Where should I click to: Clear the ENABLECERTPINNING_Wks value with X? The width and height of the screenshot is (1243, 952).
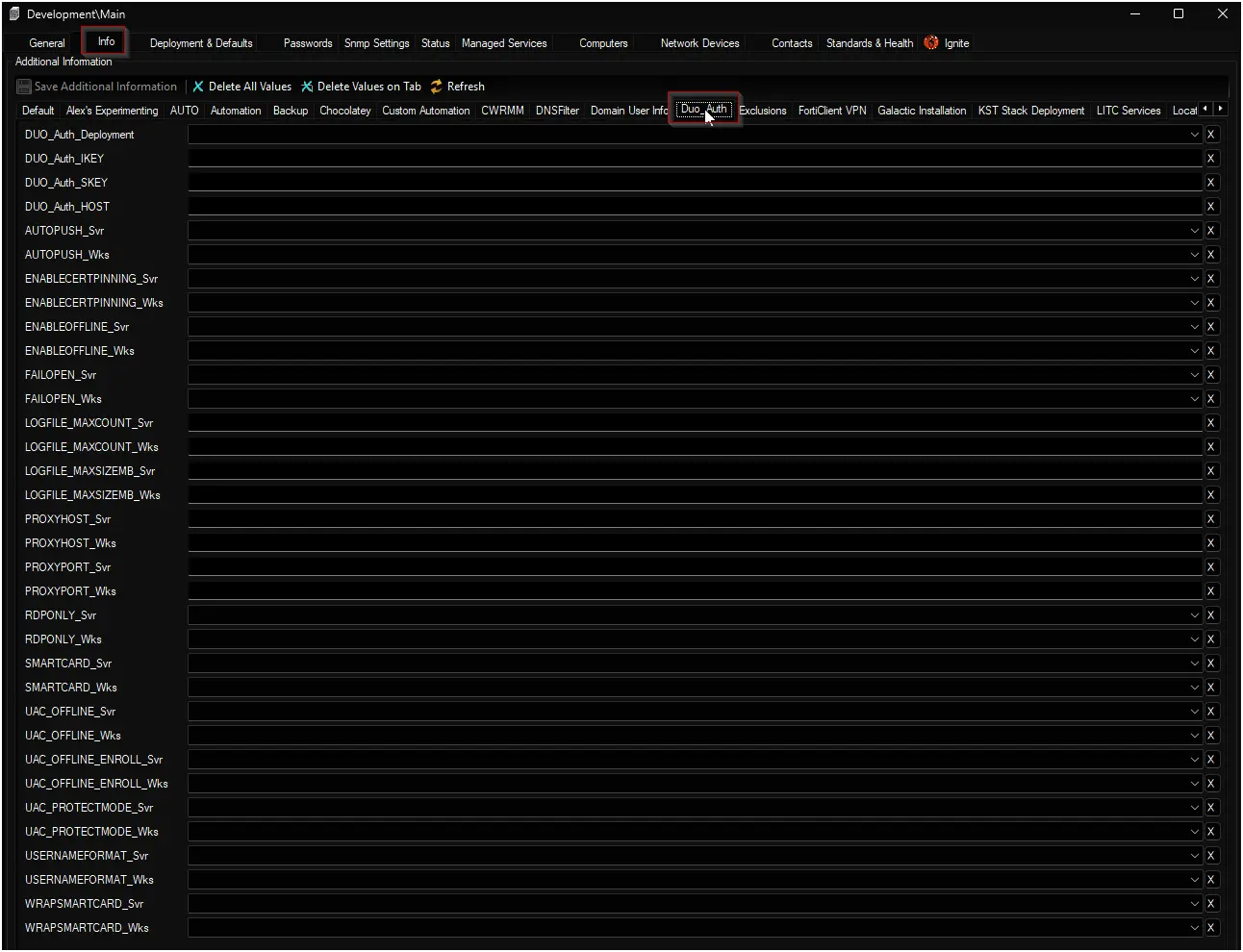tap(1211, 303)
